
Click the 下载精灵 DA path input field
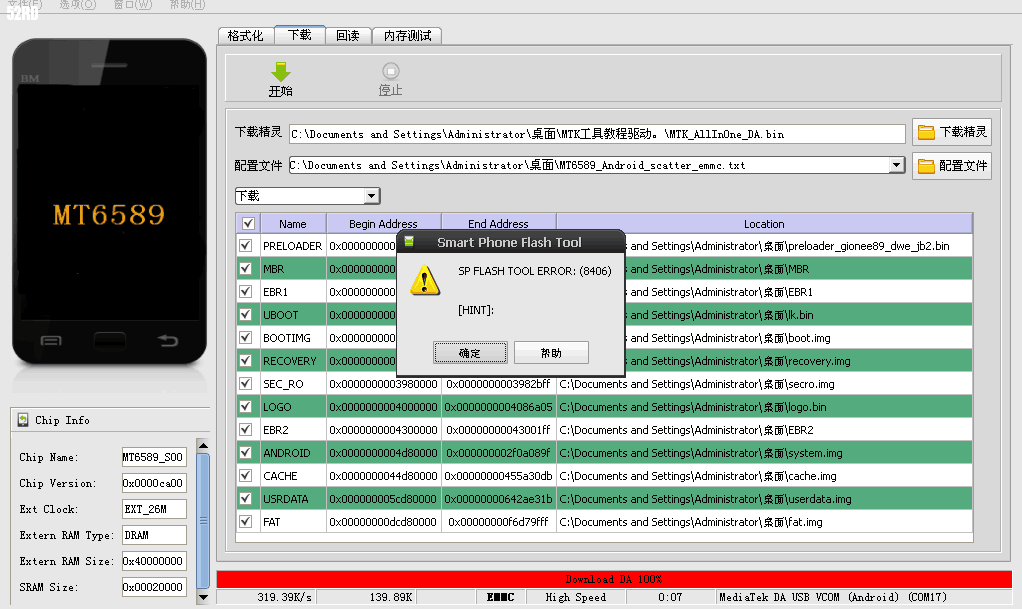point(597,134)
